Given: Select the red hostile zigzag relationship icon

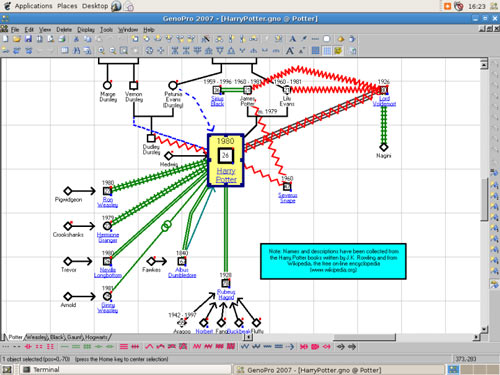Looking at the screenshot, I should [x=197, y=347].
